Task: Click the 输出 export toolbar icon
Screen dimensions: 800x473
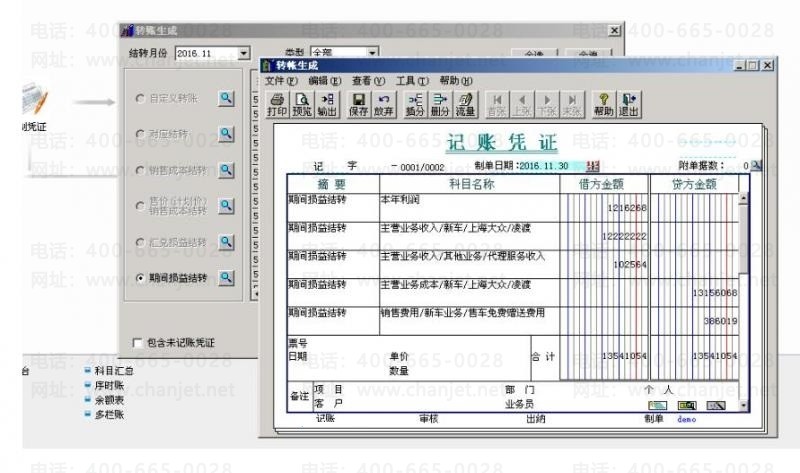Action: [327, 105]
